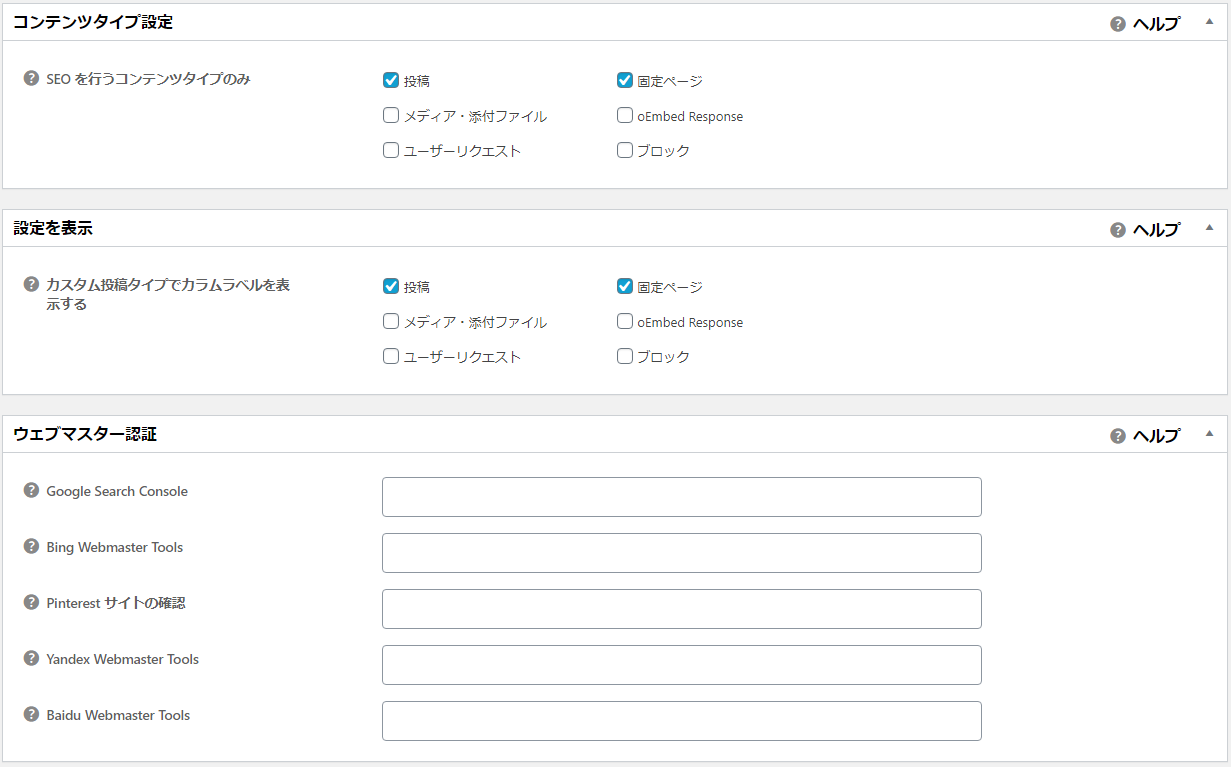Click help icon next to Google Search Console

[x=31, y=491]
